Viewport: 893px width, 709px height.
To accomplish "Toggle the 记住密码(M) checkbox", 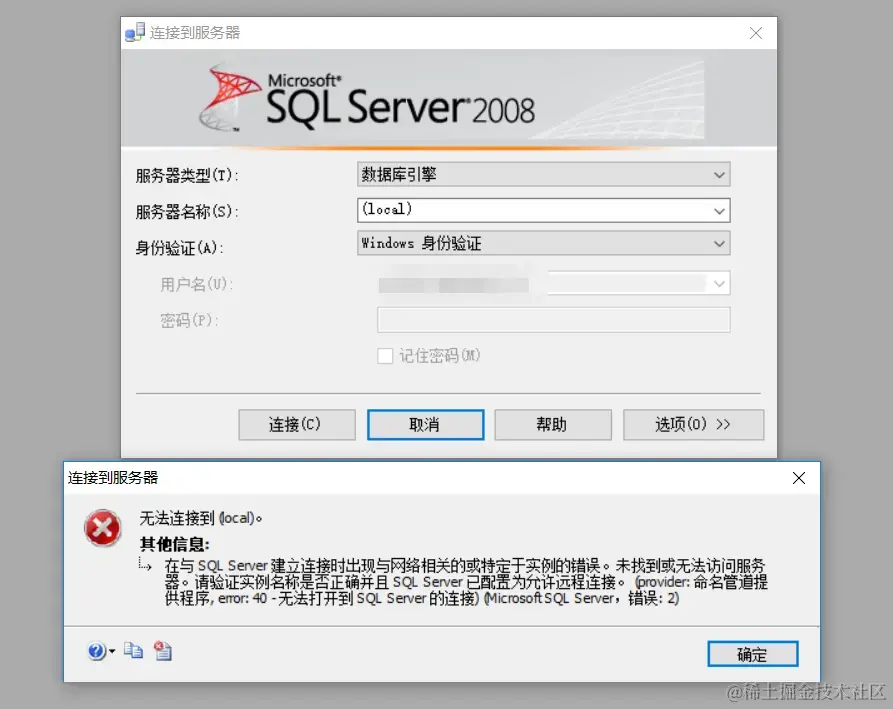I will [x=385, y=356].
